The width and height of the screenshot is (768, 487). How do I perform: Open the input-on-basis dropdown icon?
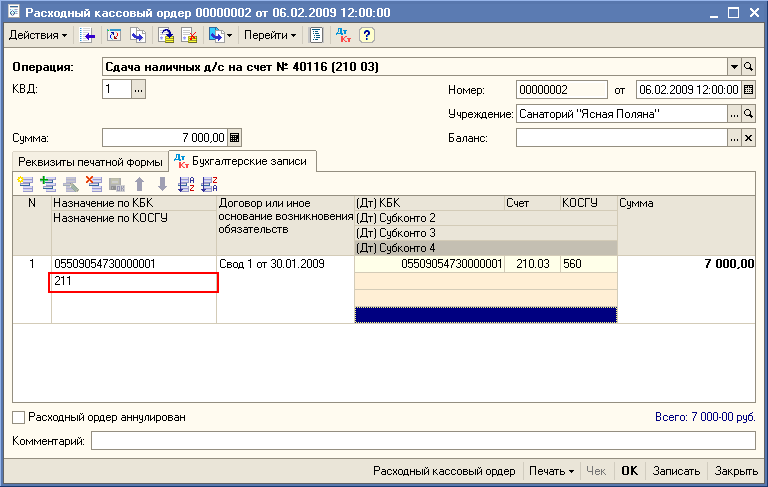point(220,35)
